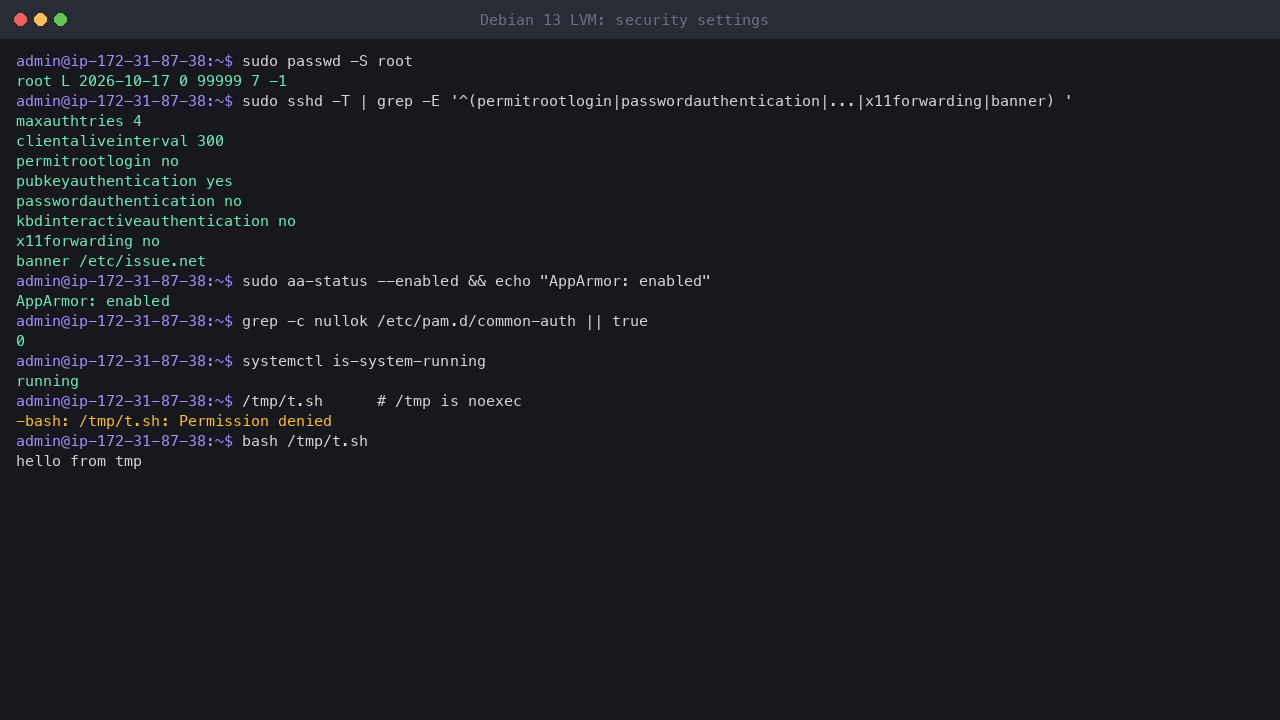This screenshot has height=720, width=1280.
Task: Click the 'sudo sshd -T | grep -E' command line
Action: (657, 101)
